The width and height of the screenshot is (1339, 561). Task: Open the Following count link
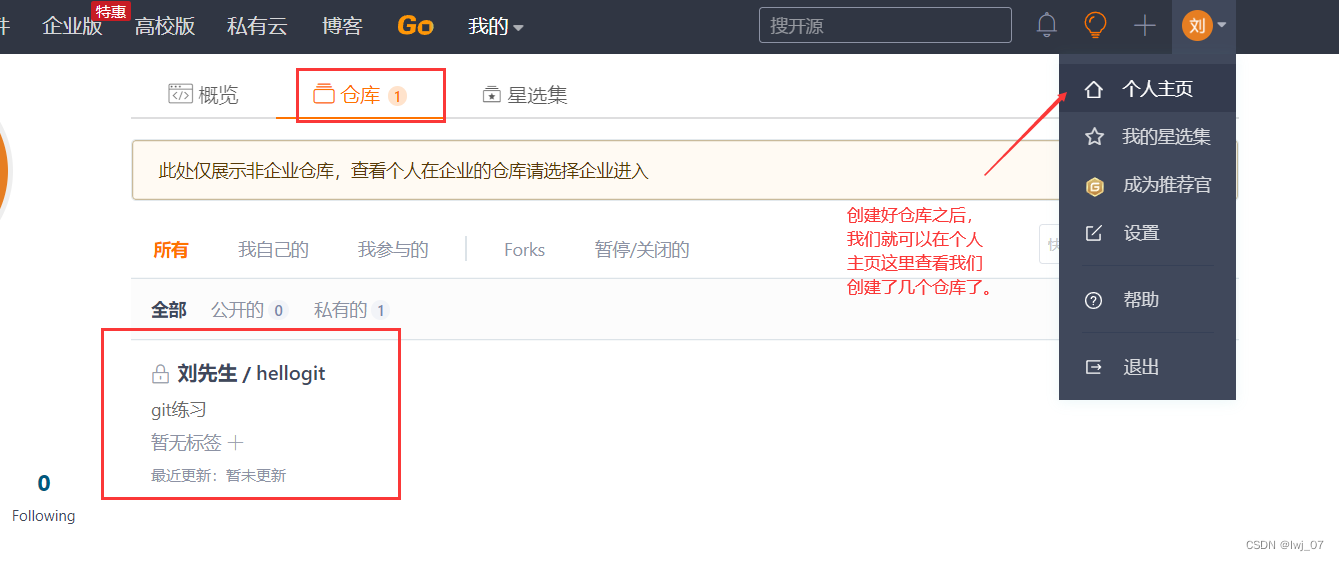point(43,497)
